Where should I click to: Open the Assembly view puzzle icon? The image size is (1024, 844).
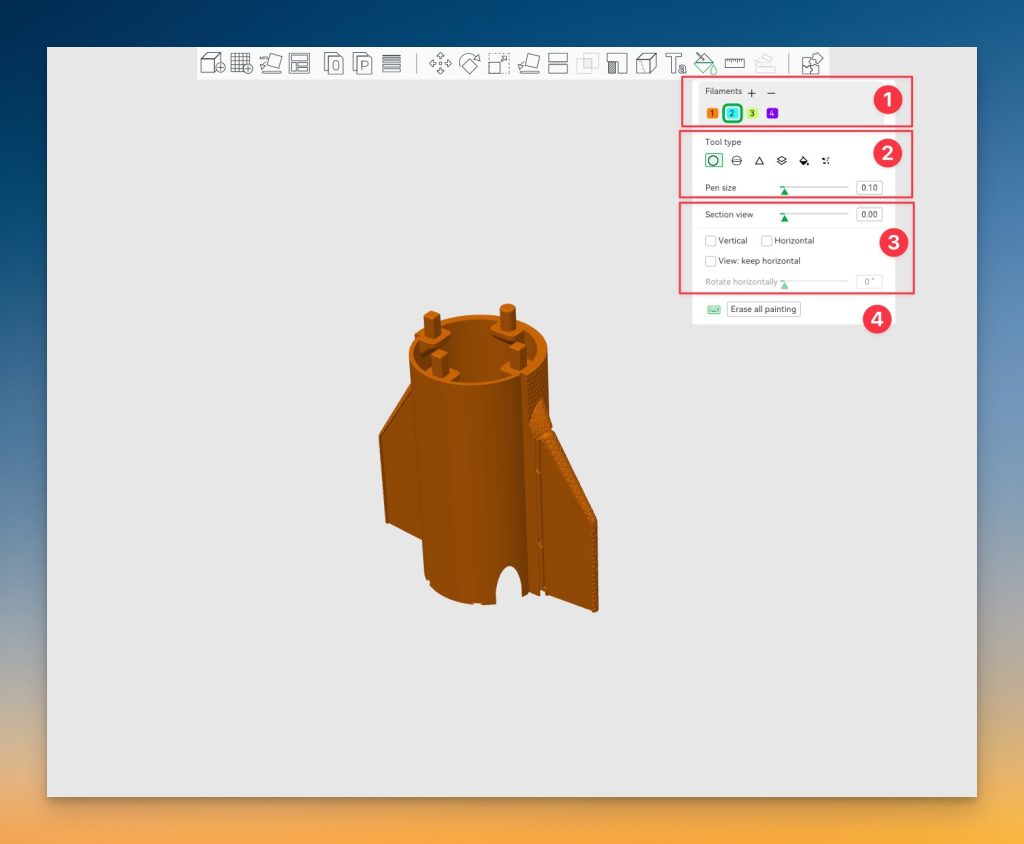[812, 64]
